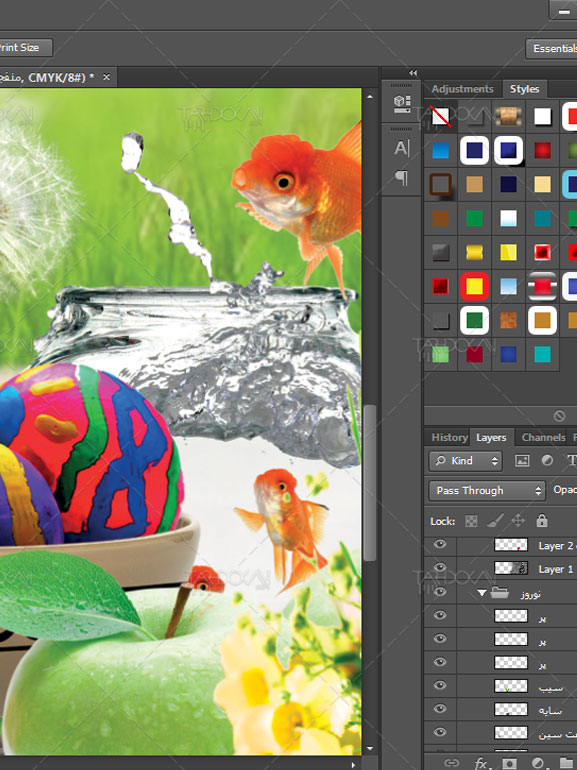The height and width of the screenshot is (770, 577).
Task: Select the No Style swatch icon
Action: (x=440, y=116)
